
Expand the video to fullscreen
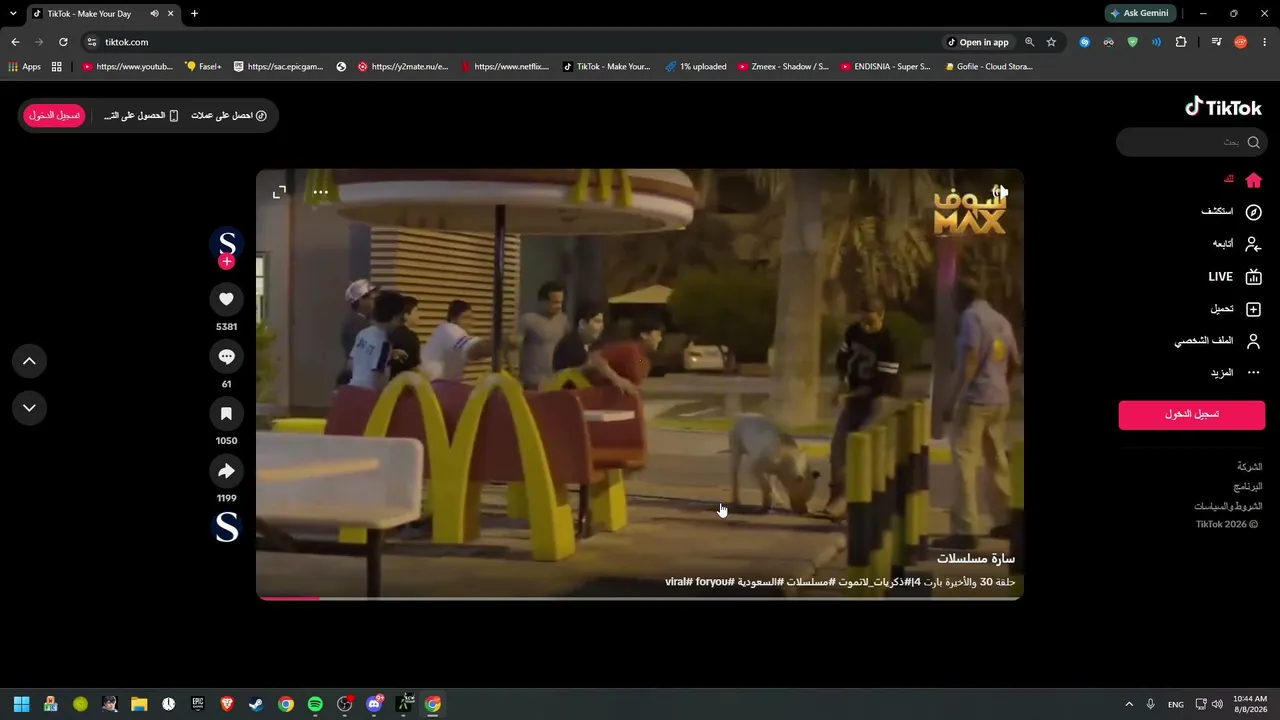(x=279, y=192)
